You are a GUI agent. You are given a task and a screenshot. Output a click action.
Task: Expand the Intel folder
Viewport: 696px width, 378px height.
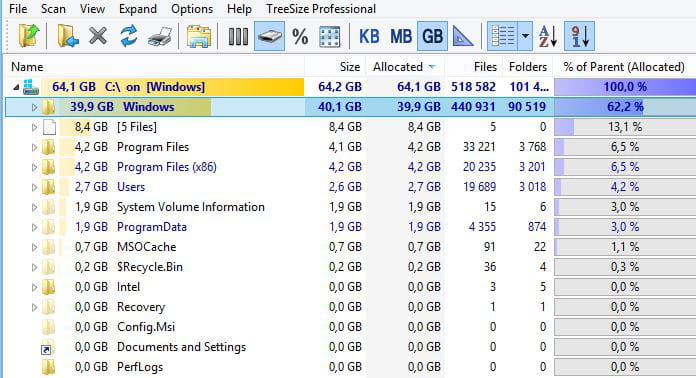pyautogui.click(x=34, y=287)
